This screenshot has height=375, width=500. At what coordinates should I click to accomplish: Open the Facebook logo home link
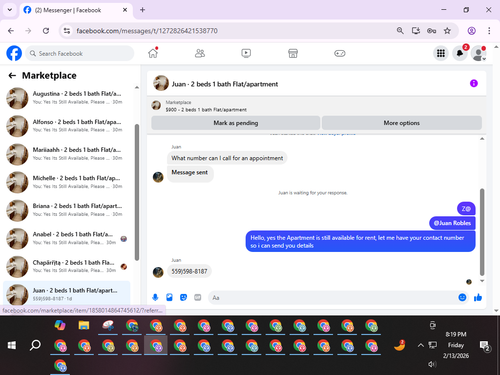(14, 53)
